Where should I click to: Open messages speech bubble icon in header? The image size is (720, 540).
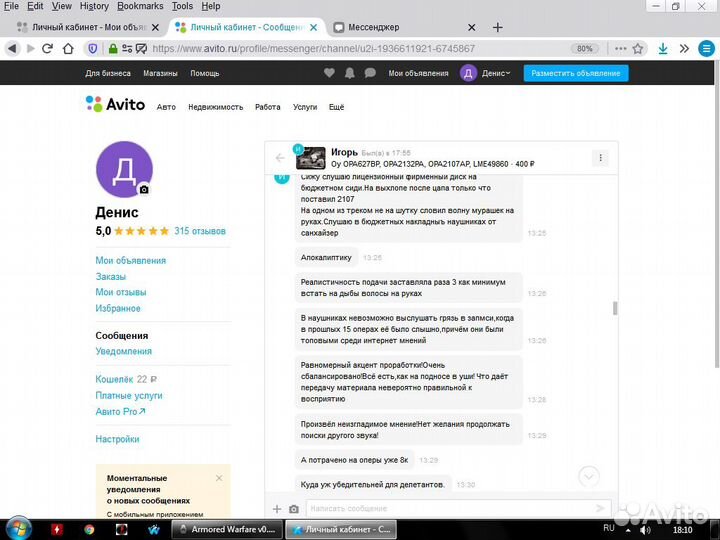tap(370, 73)
